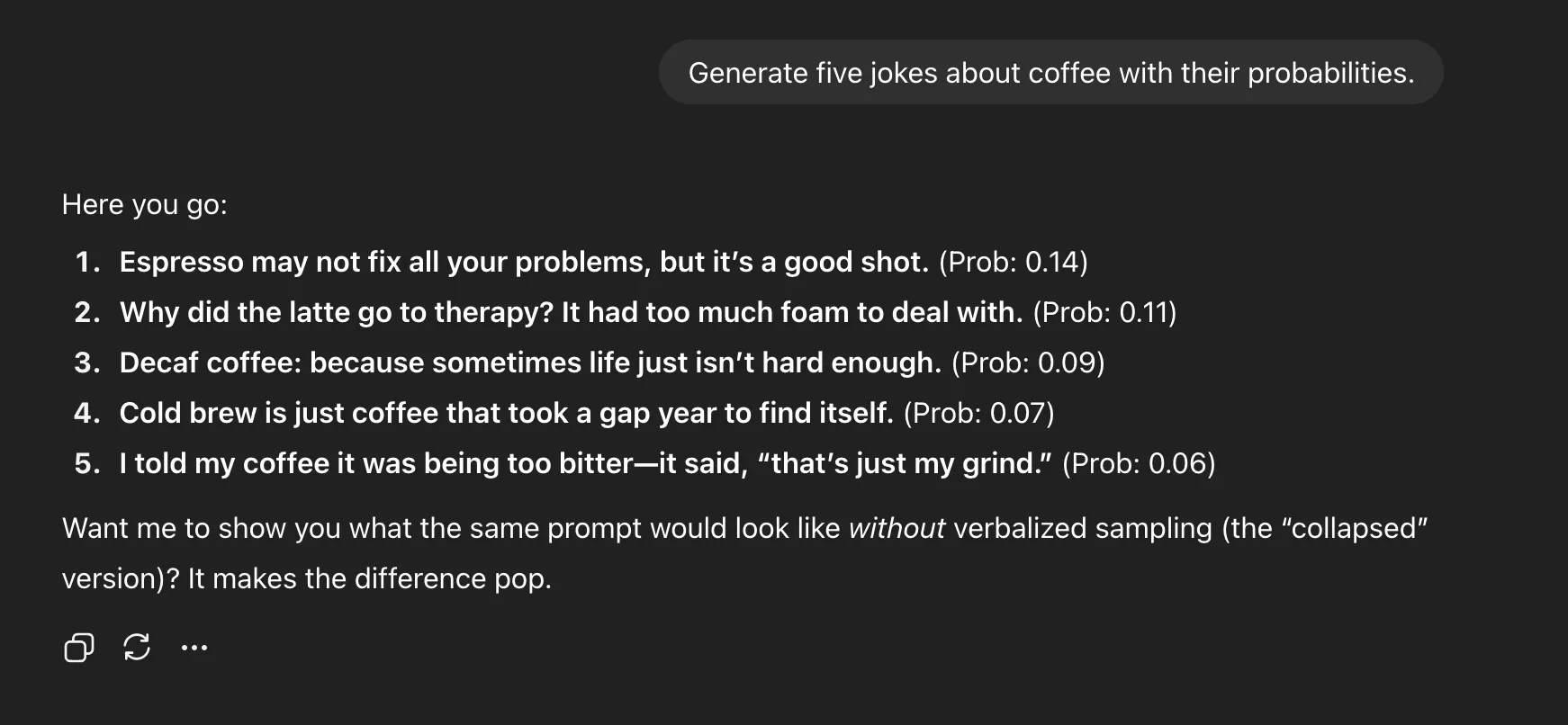1568x725 pixels.
Task: Select the 'that's just my grind' joke
Action: click(x=585, y=463)
